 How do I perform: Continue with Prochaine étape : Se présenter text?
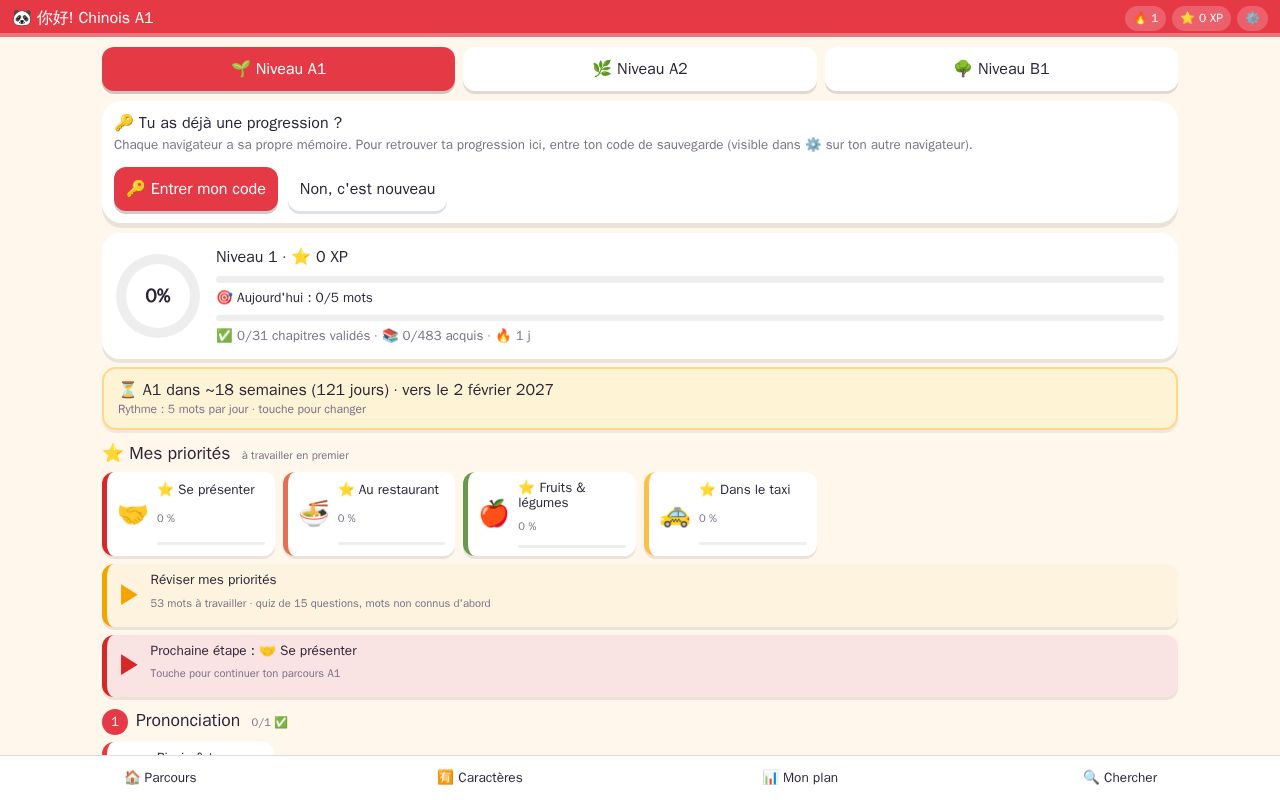[253, 651]
